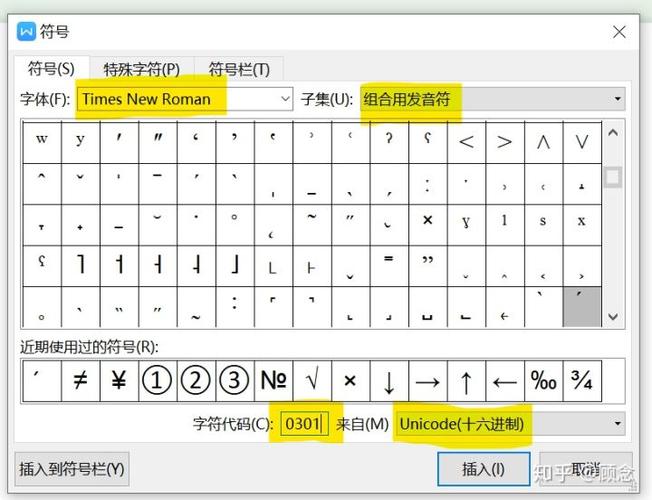Click the 取消 cancel button
Screen dimensions: 652x500
click(585, 469)
